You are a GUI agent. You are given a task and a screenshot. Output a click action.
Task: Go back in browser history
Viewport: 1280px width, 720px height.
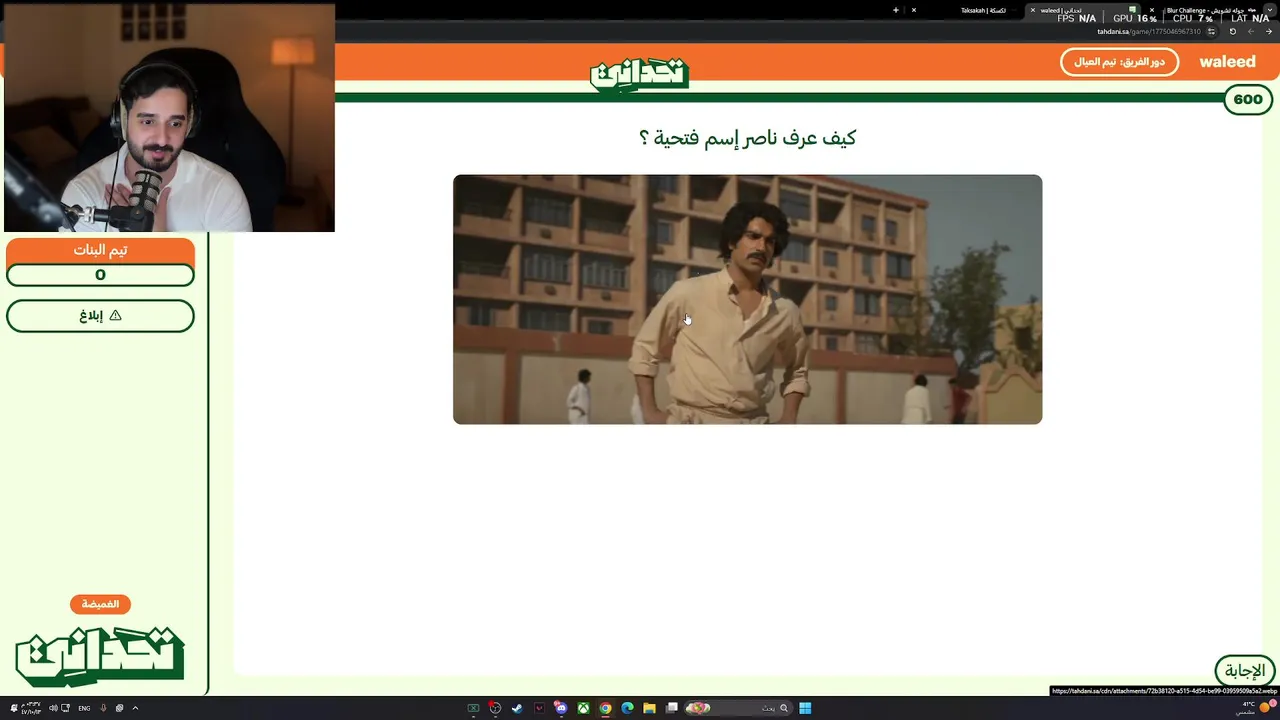pyautogui.click(x=1251, y=31)
